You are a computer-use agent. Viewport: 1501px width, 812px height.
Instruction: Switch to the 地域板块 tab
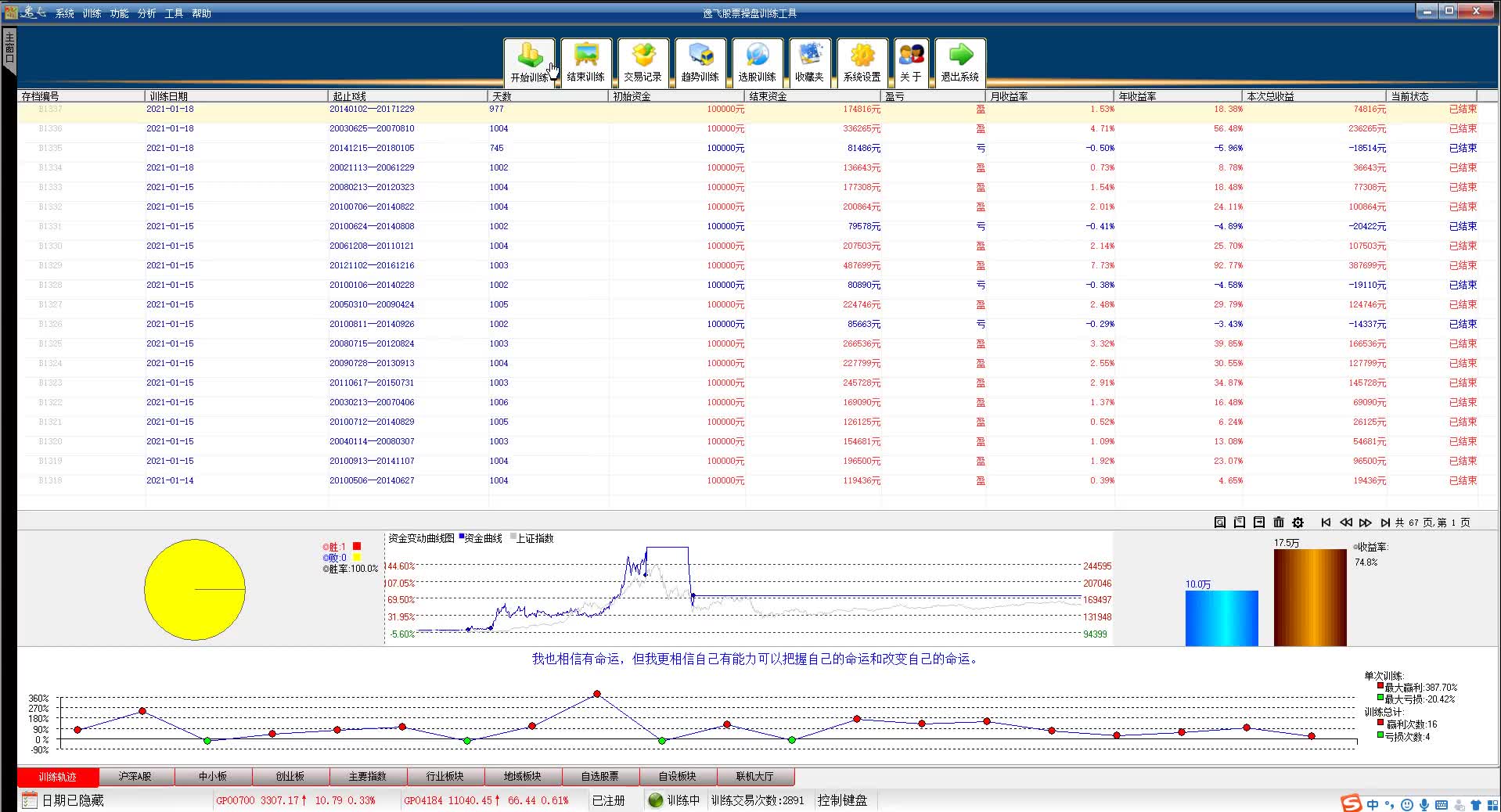(x=523, y=776)
